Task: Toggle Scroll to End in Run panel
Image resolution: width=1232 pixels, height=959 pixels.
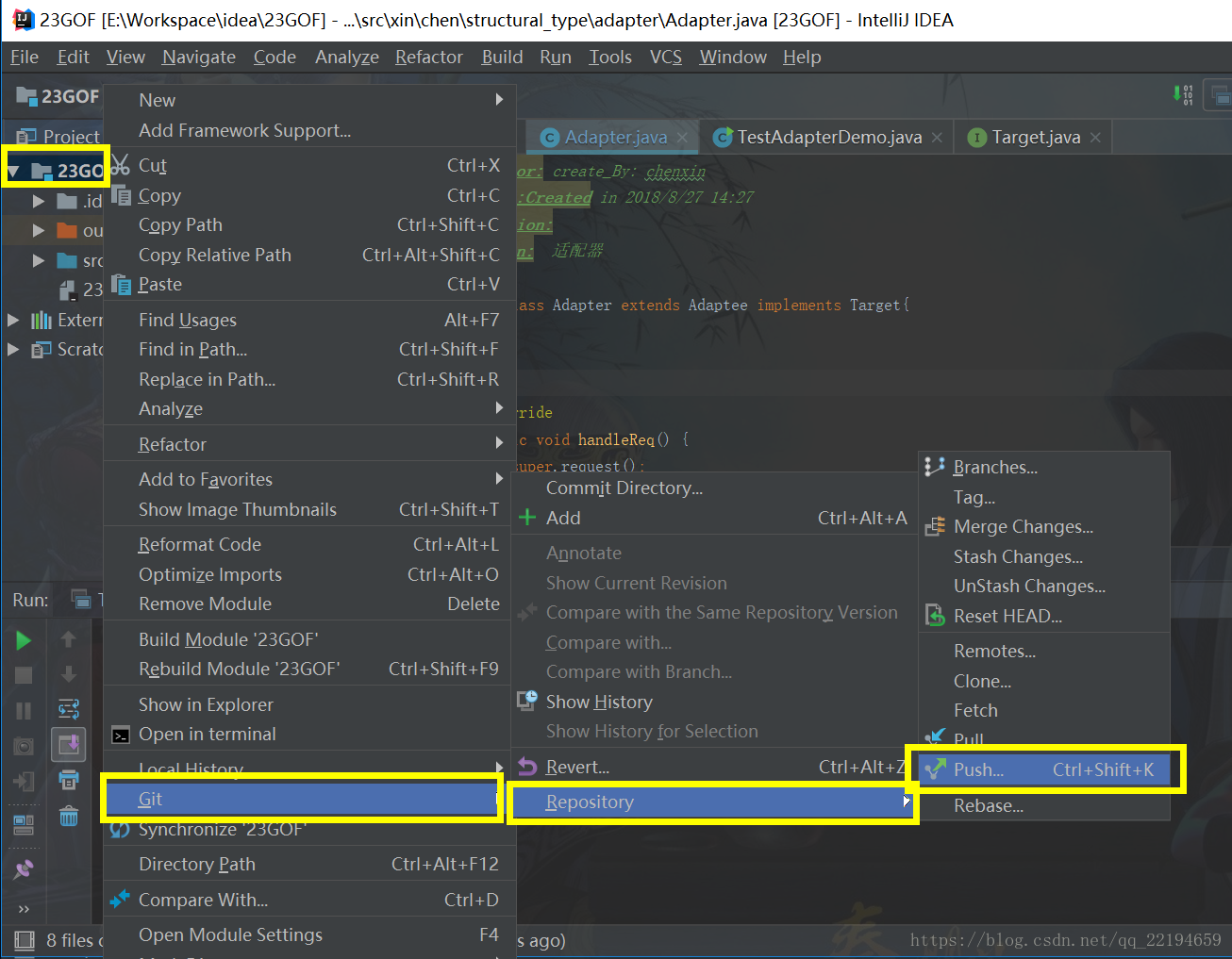Action: [x=69, y=745]
